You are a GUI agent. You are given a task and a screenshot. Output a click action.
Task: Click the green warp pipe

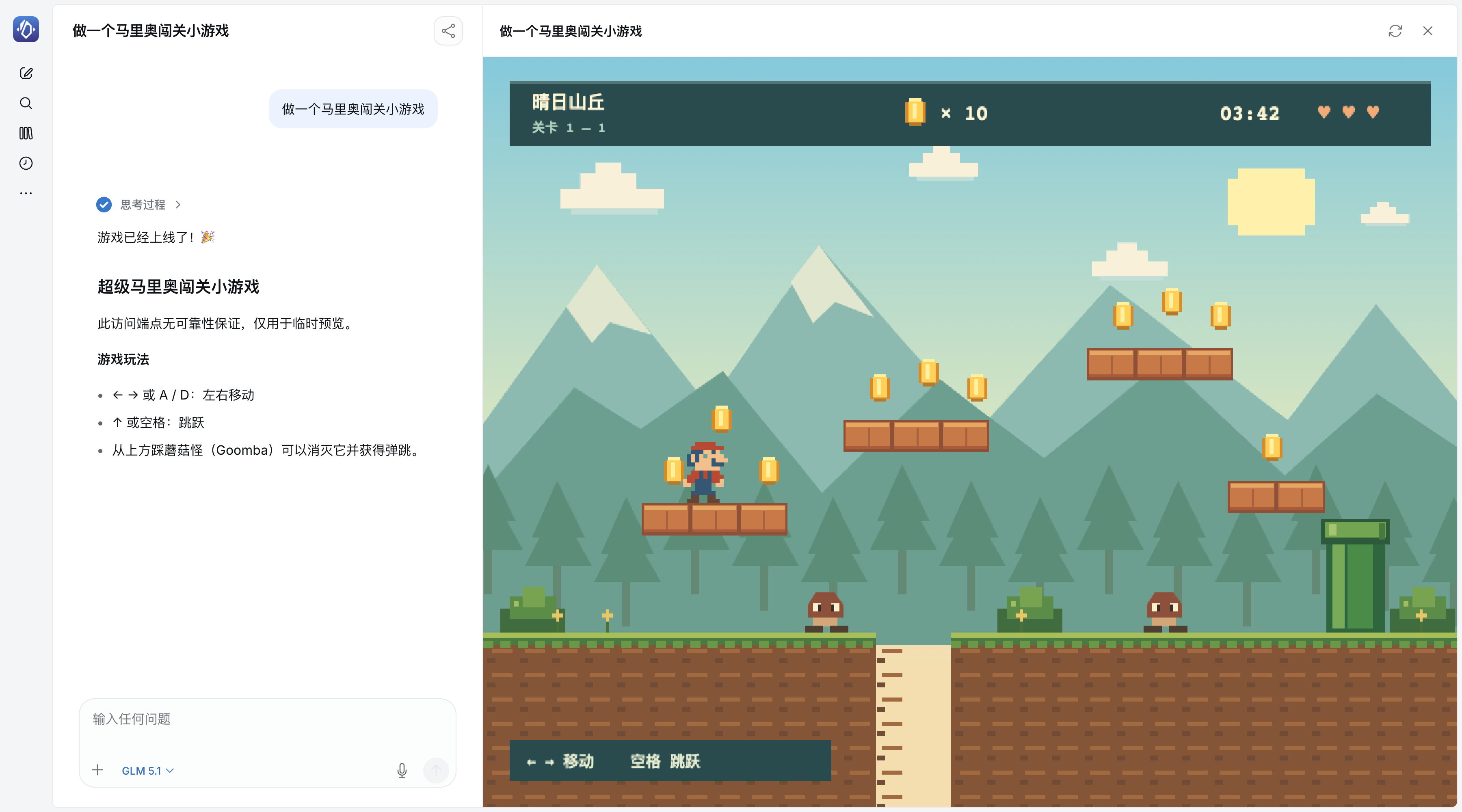click(1355, 575)
